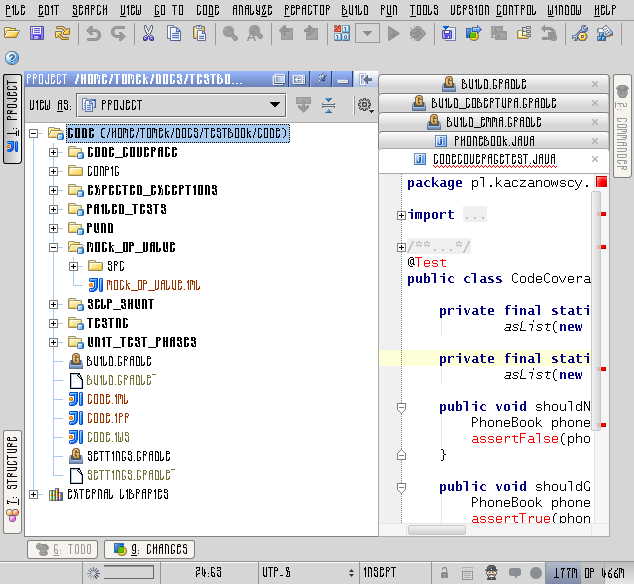The height and width of the screenshot is (584, 634).
Task: Click the Save All floppy icon
Action: click(37, 33)
